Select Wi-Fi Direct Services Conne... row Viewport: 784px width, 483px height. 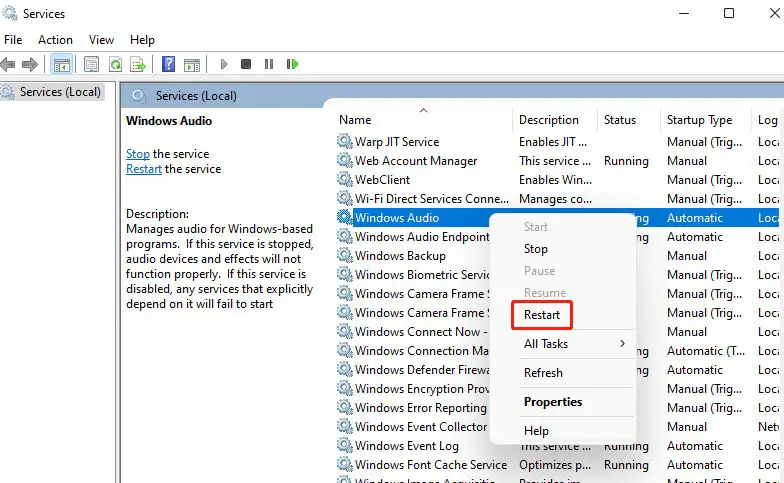point(432,199)
